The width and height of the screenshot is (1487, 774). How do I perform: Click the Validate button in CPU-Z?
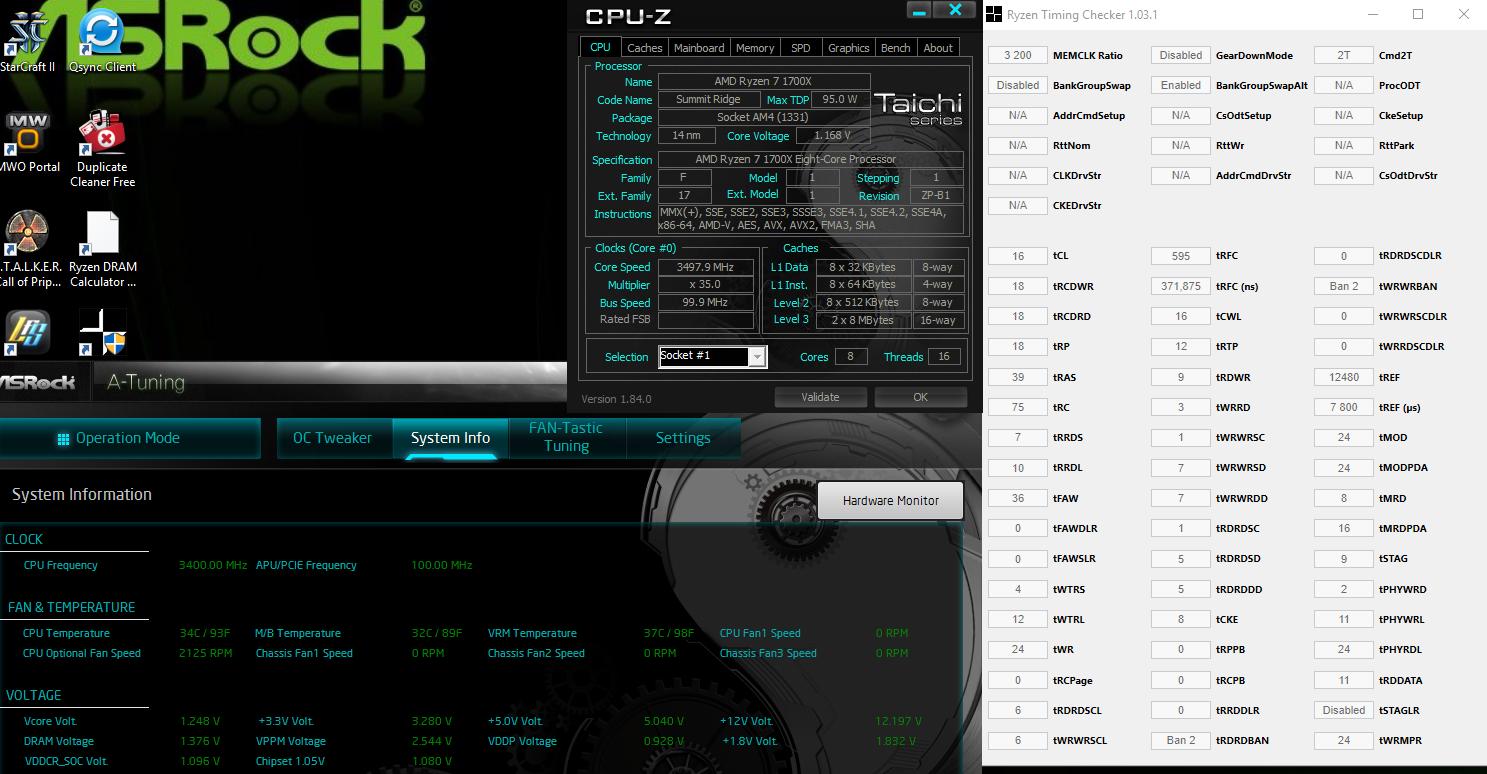(x=820, y=397)
